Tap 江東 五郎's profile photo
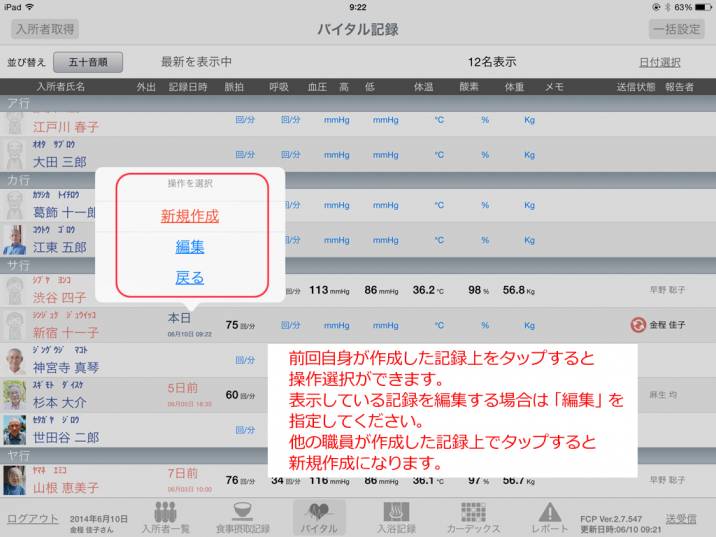 tap(14, 240)
